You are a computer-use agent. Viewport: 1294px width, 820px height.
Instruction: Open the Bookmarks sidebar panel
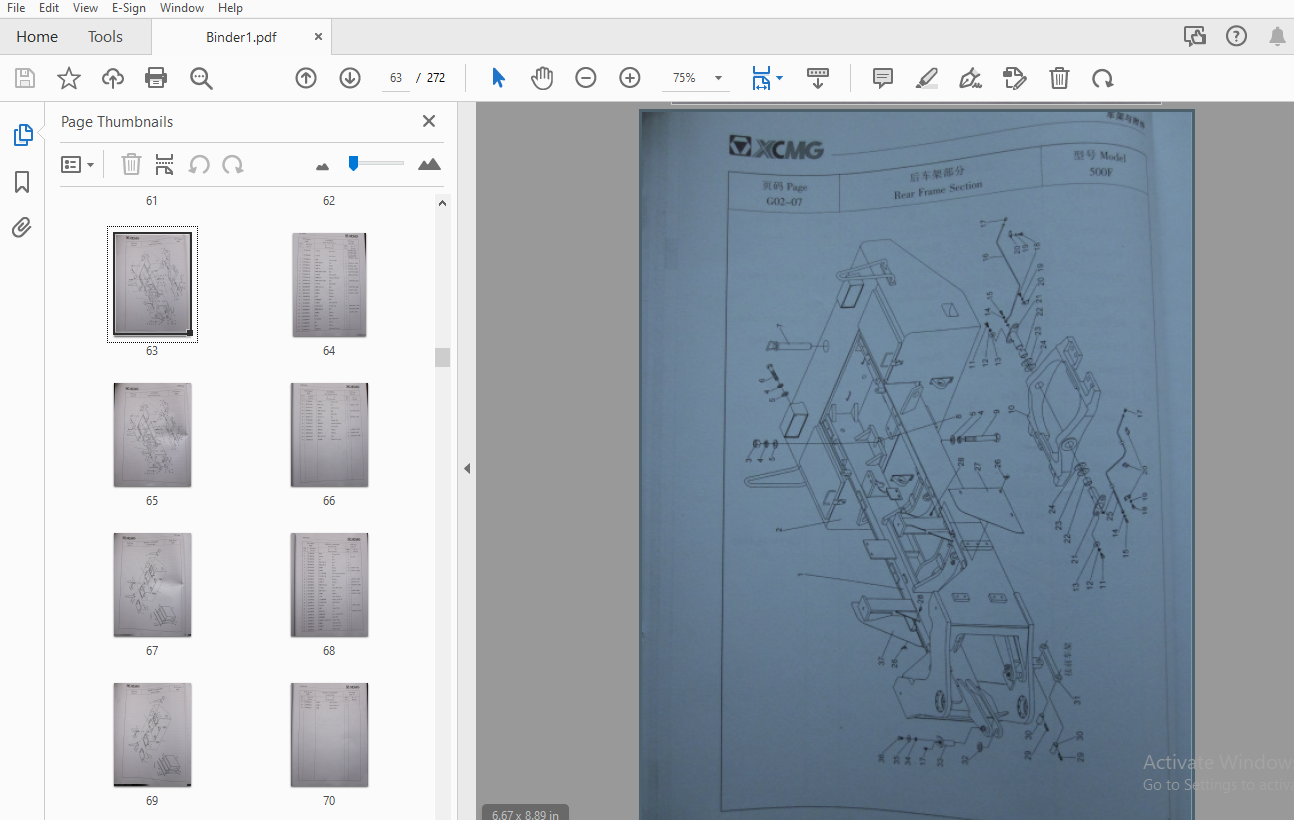(22, 182)
